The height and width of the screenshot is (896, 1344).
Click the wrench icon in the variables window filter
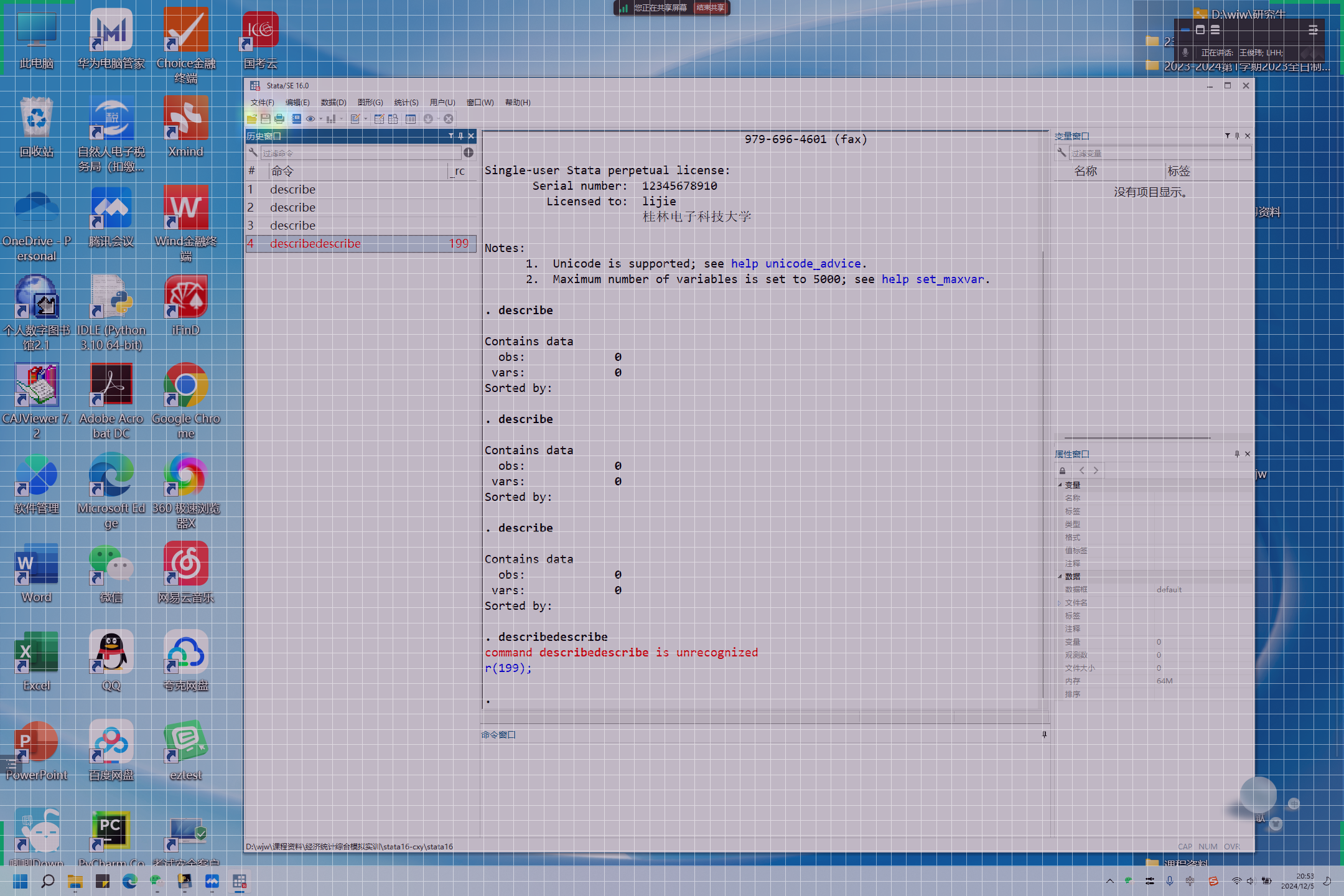(x=1062, y=152)
